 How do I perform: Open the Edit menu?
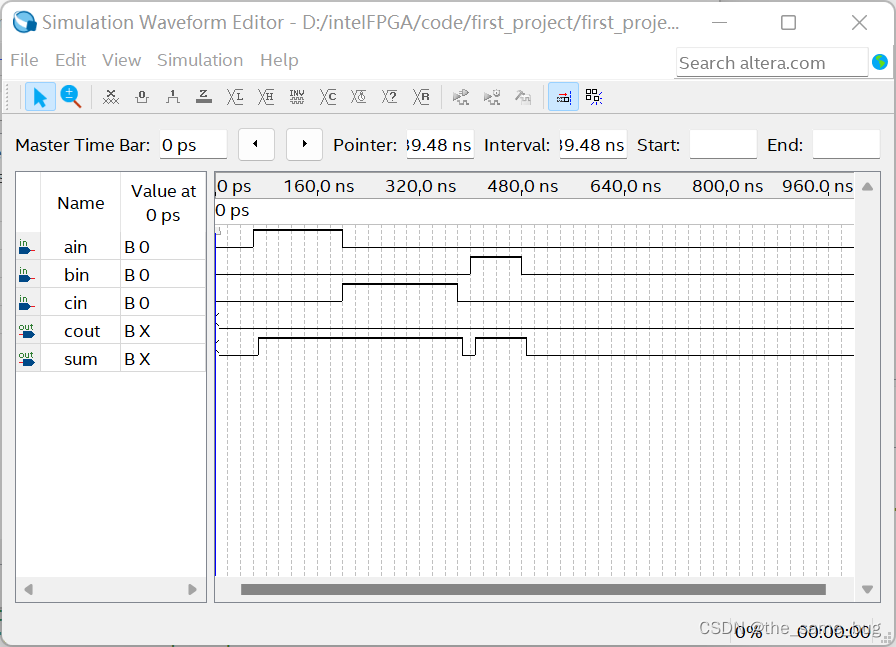(71, 60)
